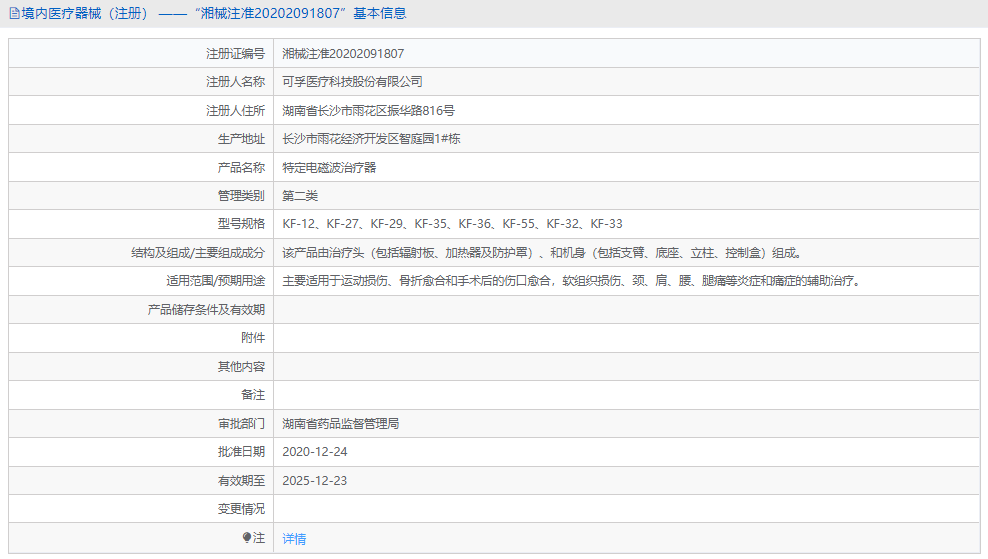Screen dimensions: 988x559
Task: Click the 注册证编号 row label
Action: [236, 54]
